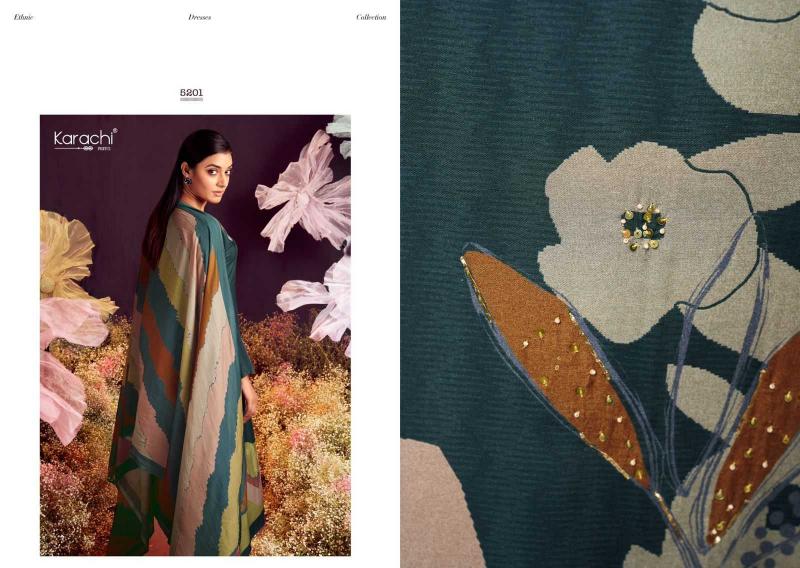The width and height of the screenshot is (800, 568).
Task: Click the model's dark earring
Action: 187,180
